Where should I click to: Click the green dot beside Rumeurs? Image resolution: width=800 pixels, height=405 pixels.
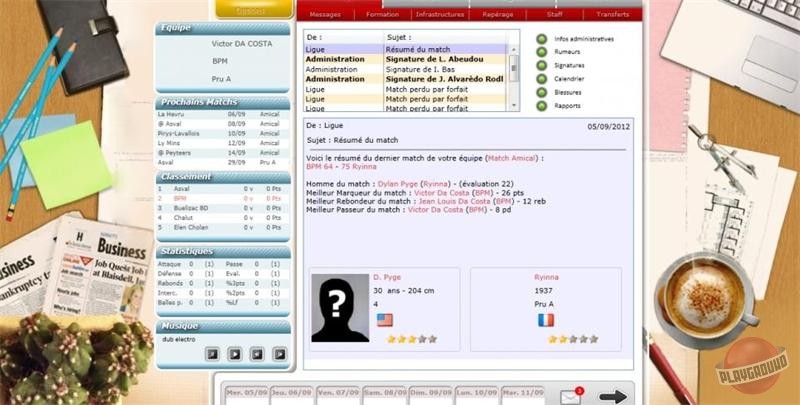pyautogui.click(x=542, y=53)
